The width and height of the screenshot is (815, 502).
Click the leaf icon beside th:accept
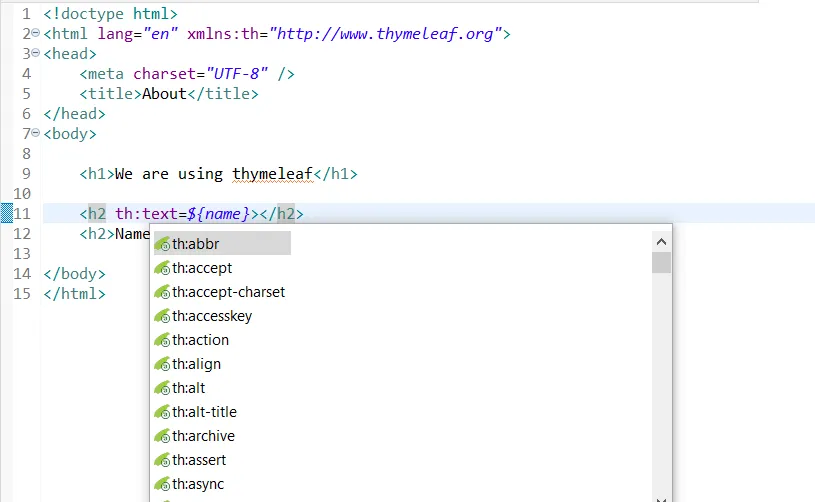[x=163, y=268]
